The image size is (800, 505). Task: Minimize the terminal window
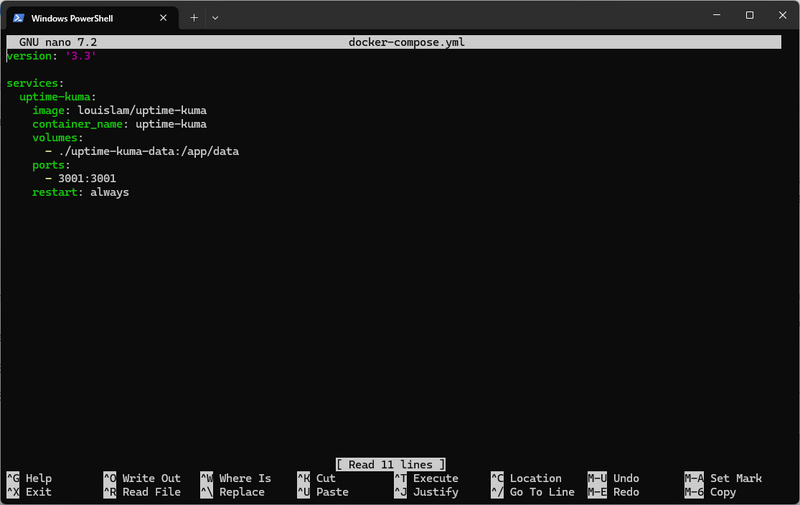point(716,16)
